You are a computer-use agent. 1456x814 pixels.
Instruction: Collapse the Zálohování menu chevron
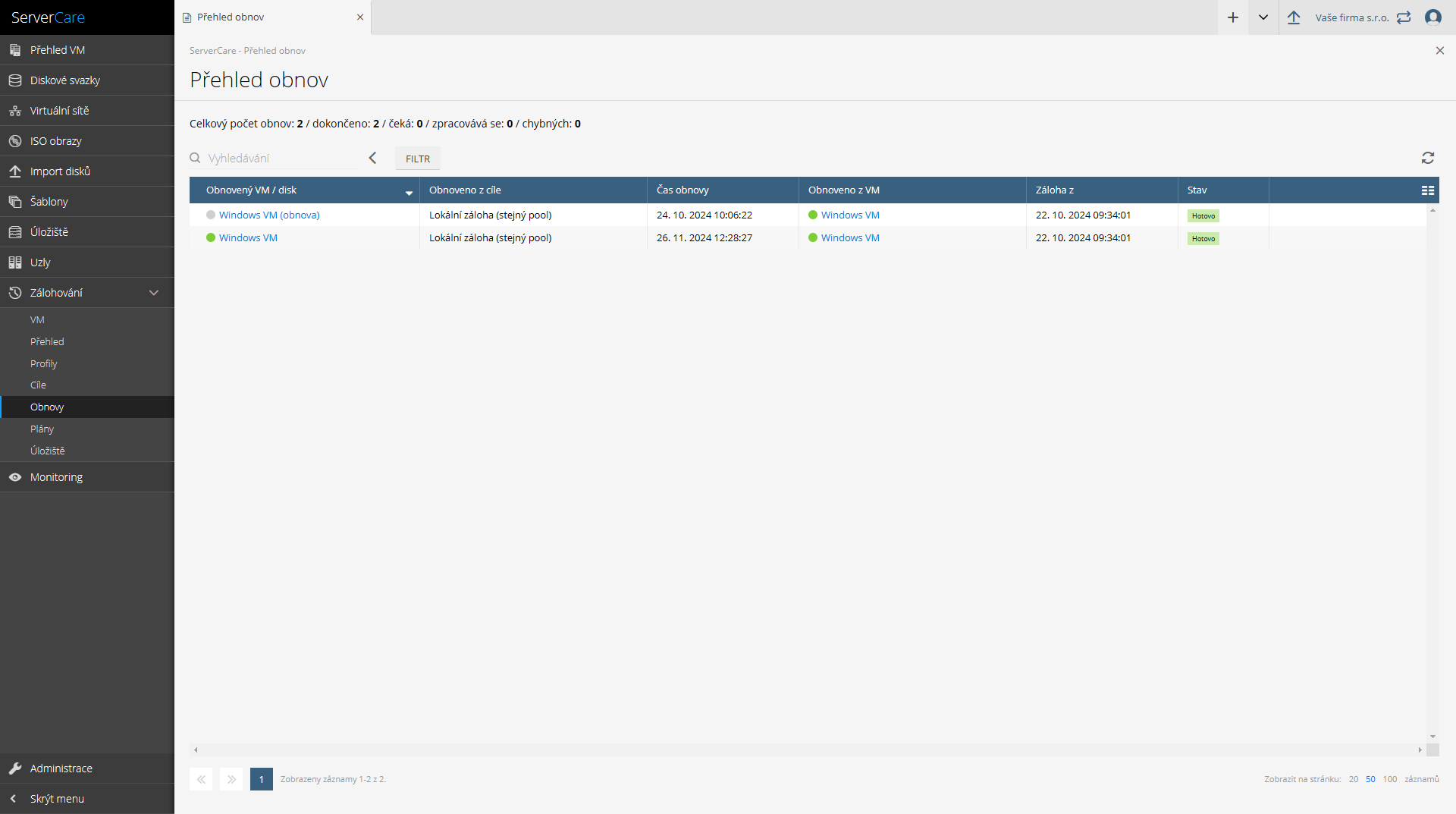pyautogui.click(x=154, y=293)
